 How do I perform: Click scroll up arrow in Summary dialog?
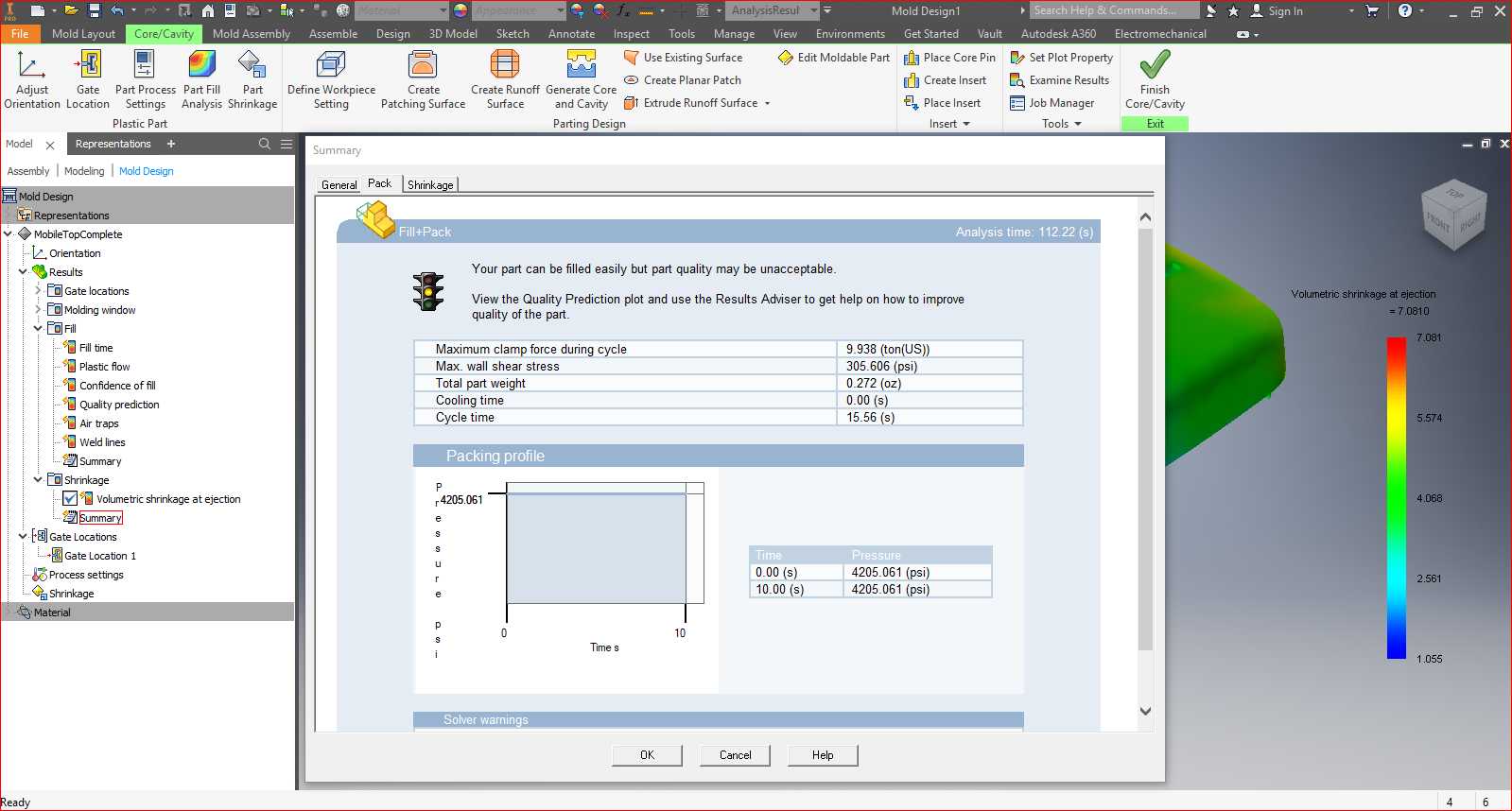point(1145,216)
